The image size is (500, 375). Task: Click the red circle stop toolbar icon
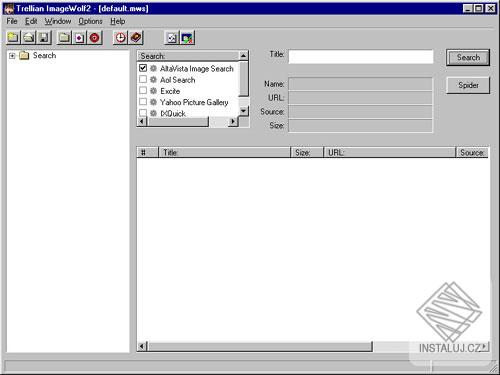coord(95,37)
